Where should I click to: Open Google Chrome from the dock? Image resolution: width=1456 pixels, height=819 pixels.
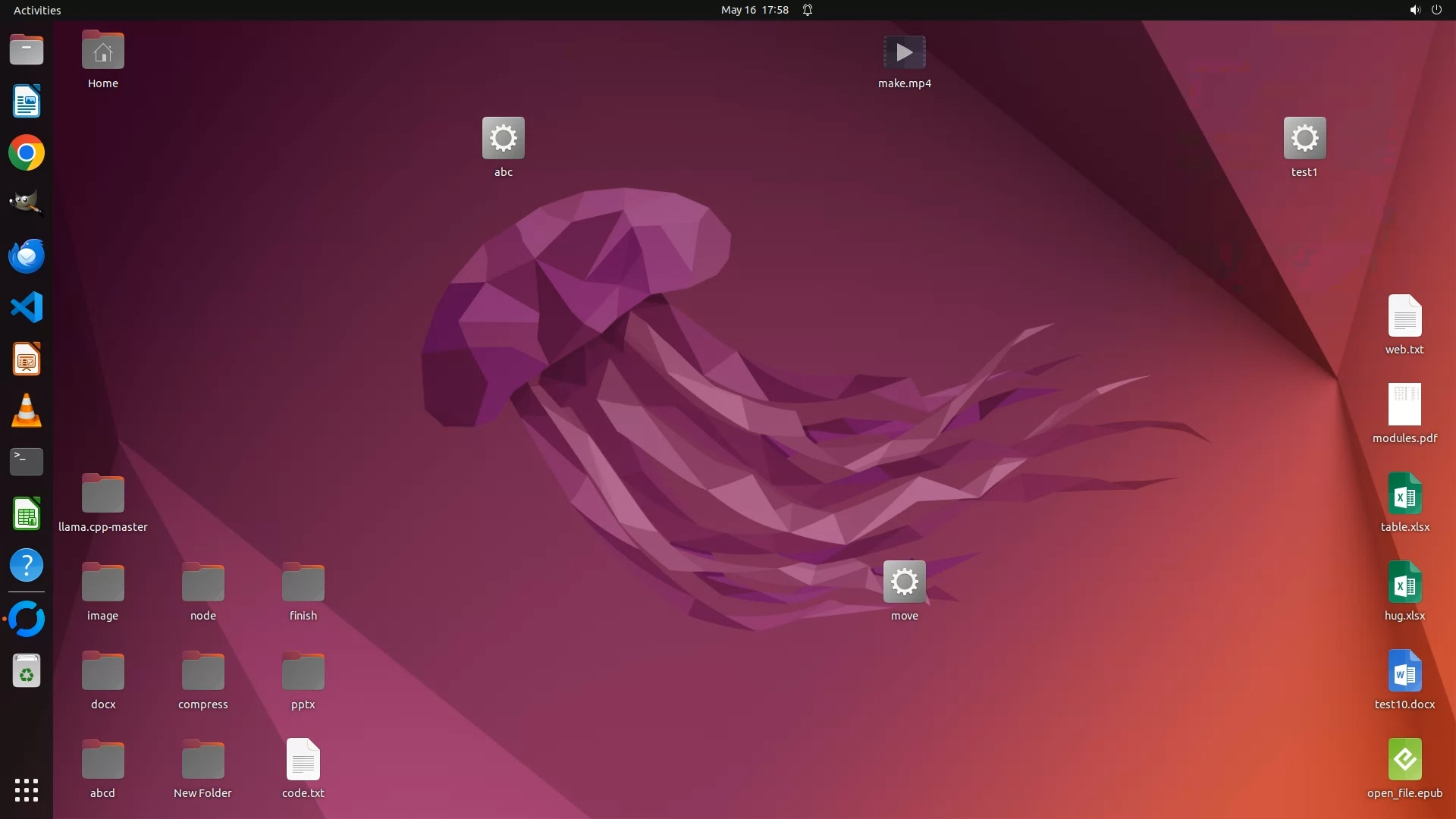27,153
